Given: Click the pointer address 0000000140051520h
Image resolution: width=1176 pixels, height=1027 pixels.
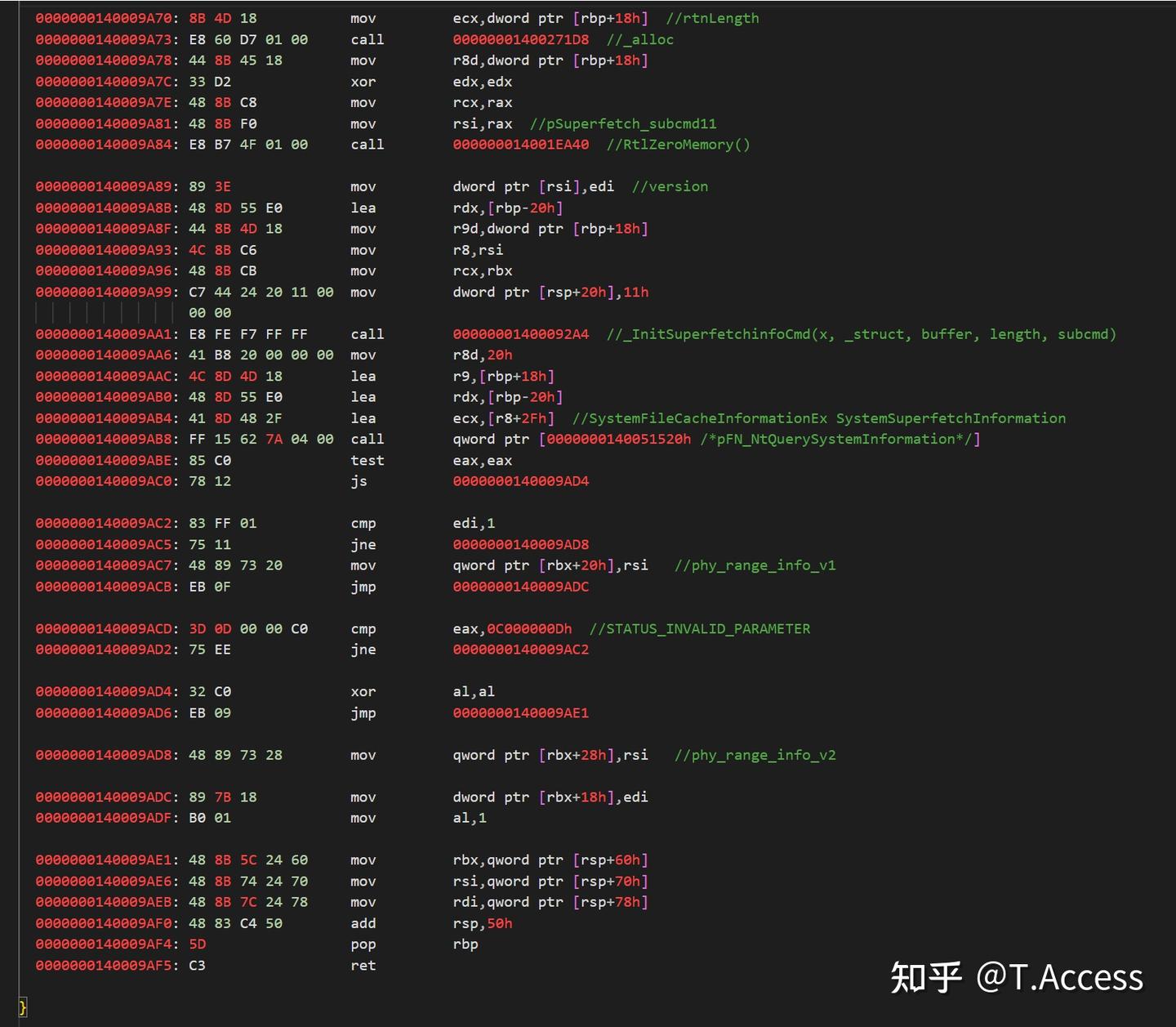Looking at the screenshot, I should pyautogui.click(x=618, y=439).
